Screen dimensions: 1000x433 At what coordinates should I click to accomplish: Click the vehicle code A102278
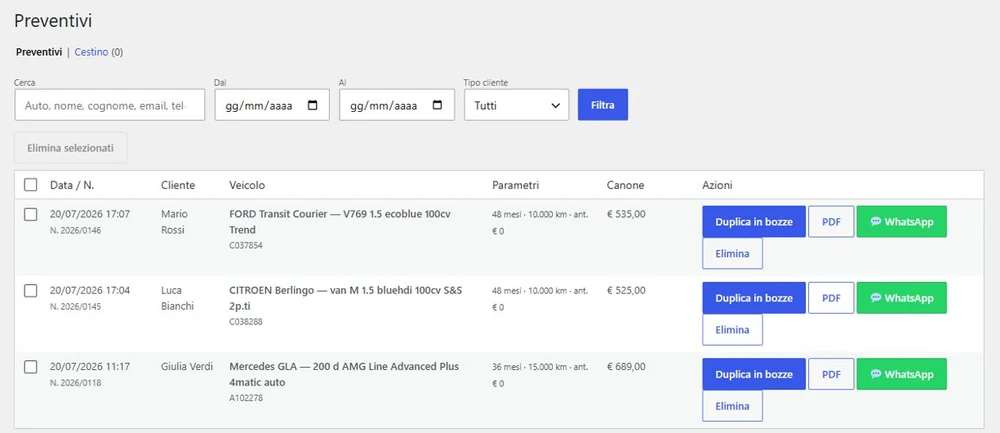click(x=246, y=398)
